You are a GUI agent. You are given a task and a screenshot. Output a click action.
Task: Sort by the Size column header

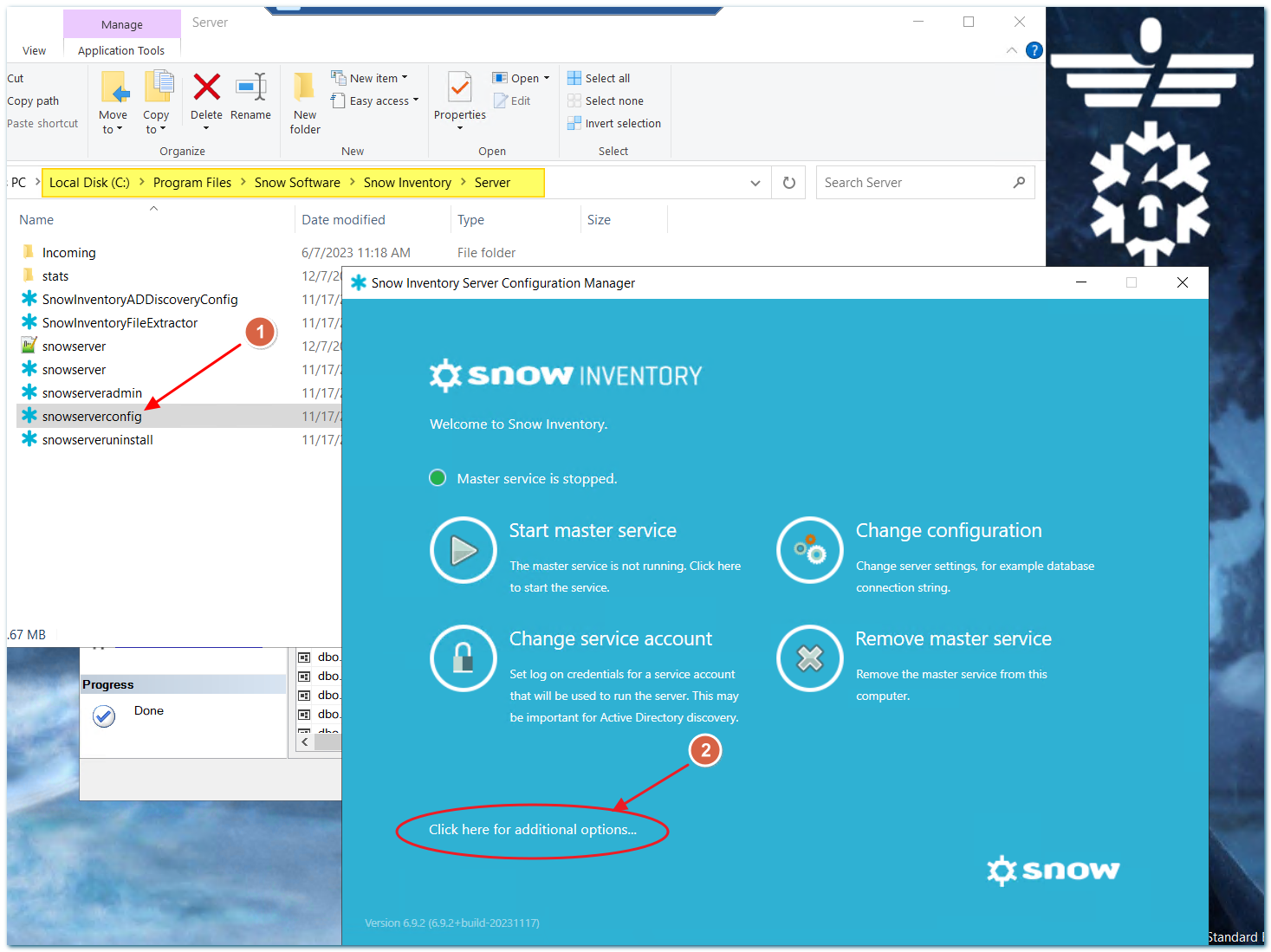[599, 220]
